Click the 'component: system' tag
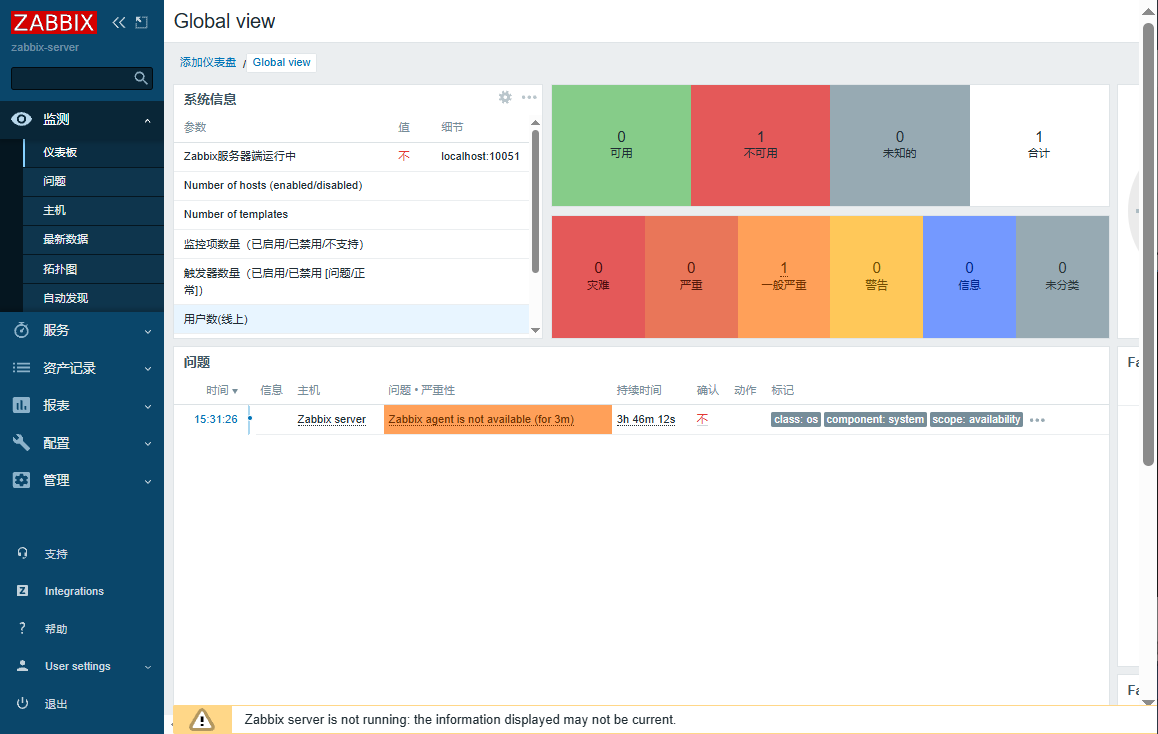The width and height of the screenshot is (1158, 734). point(875,419)
